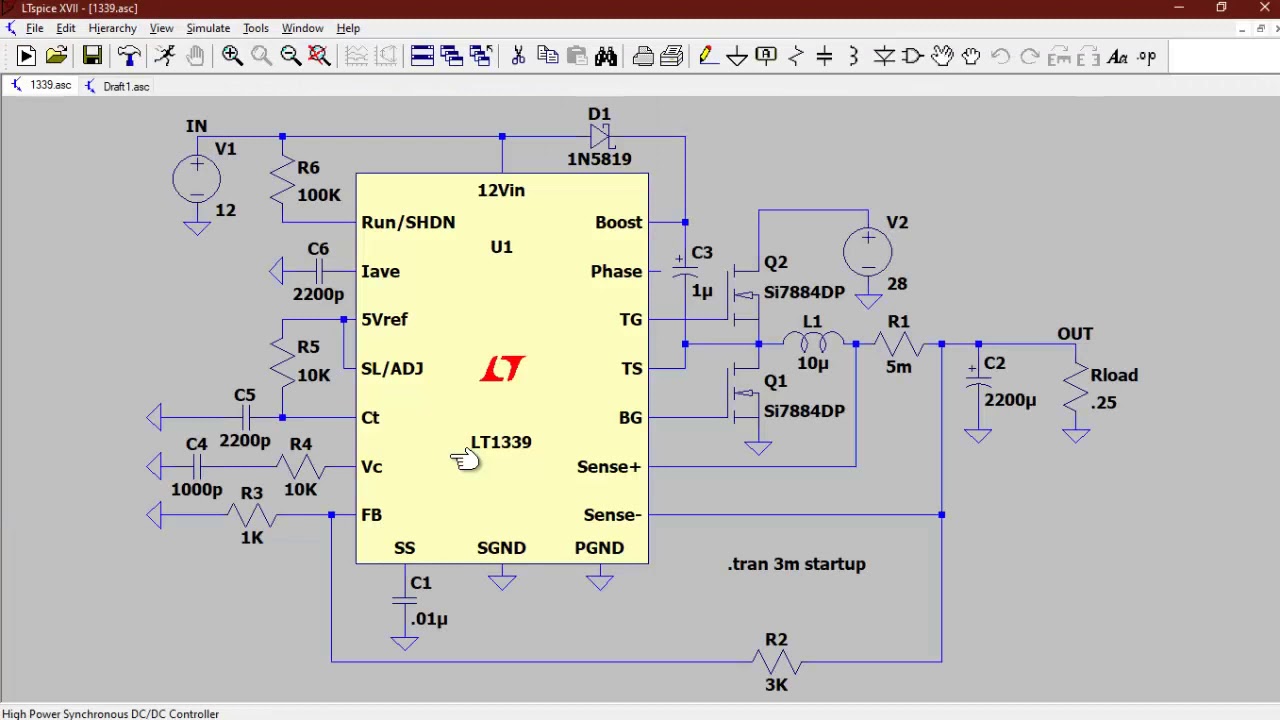Select the Pan magnifier tool
Image resolution: width=1280 pixels, height=720 pixels.
[261, 57]
